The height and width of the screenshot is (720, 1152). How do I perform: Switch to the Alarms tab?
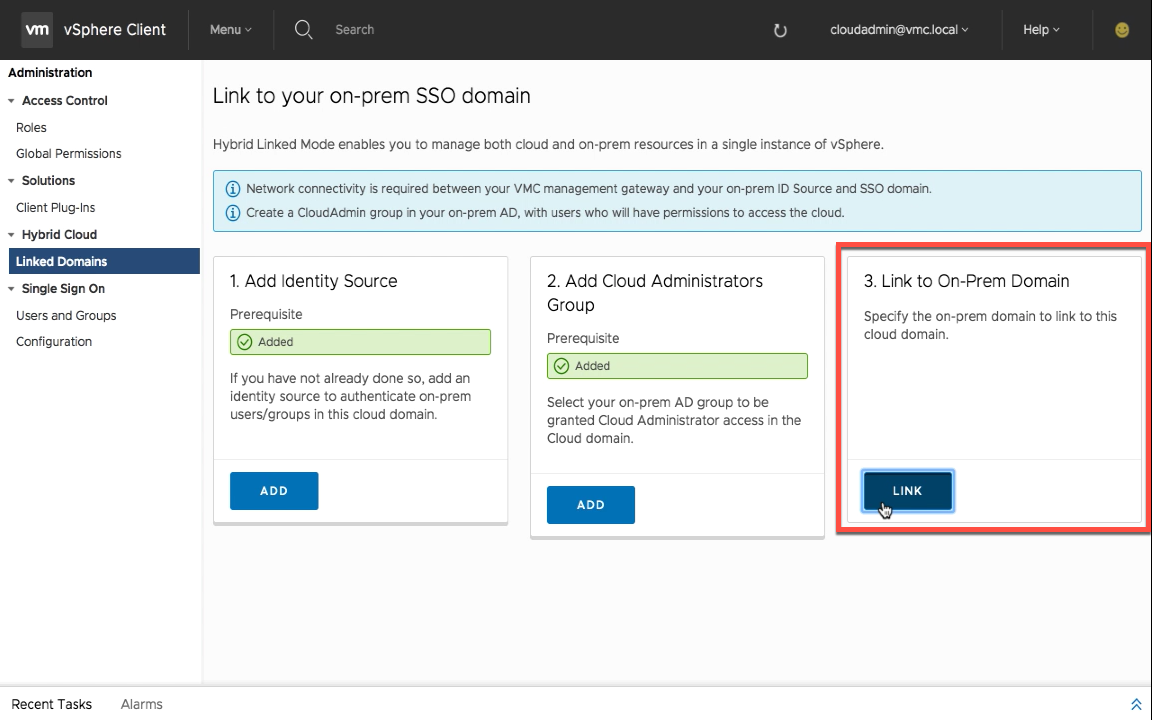(x=141, y=704)
